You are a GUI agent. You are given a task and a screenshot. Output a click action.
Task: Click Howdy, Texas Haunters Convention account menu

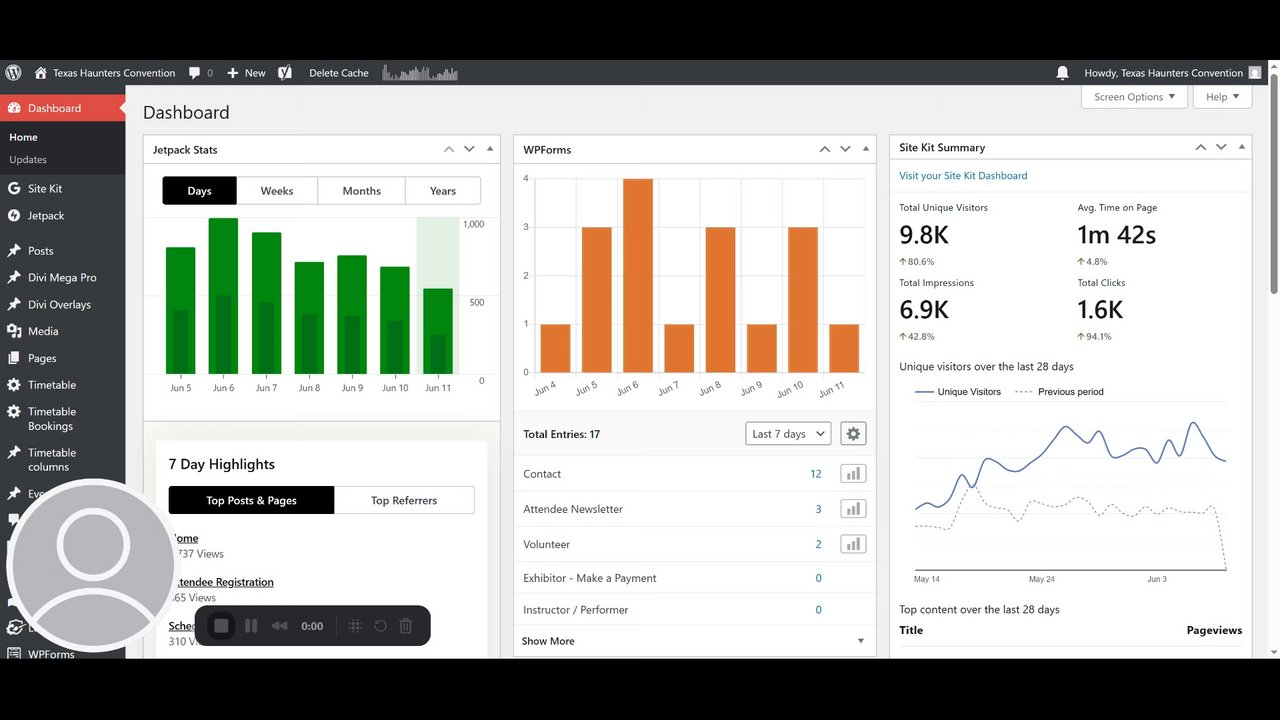(x=1164, y=73)
